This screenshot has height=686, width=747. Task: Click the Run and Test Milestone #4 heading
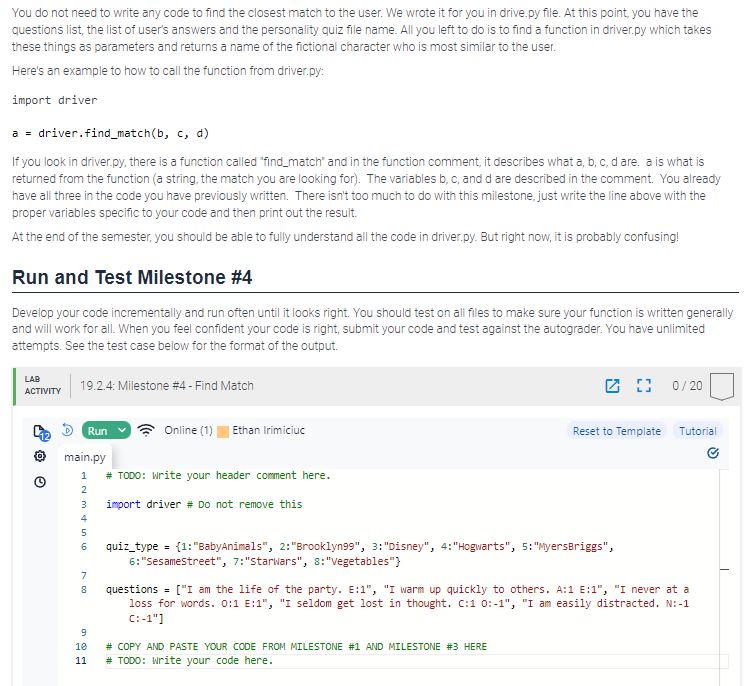[x=132, y=277]
